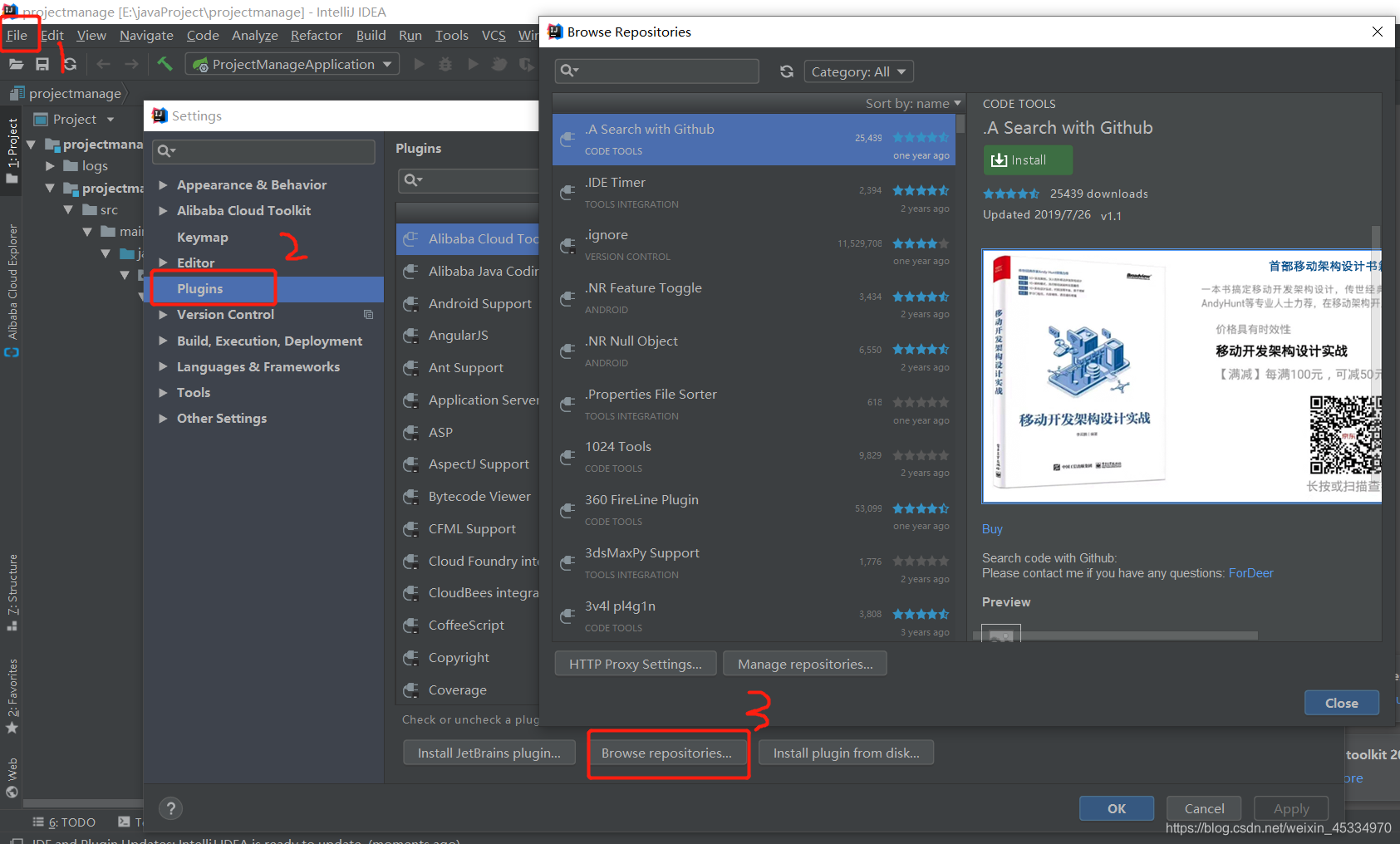This screenshot has height=844, width=1400.
Task: Click Install plugin from disk button
Action: [x=846, y=753]
